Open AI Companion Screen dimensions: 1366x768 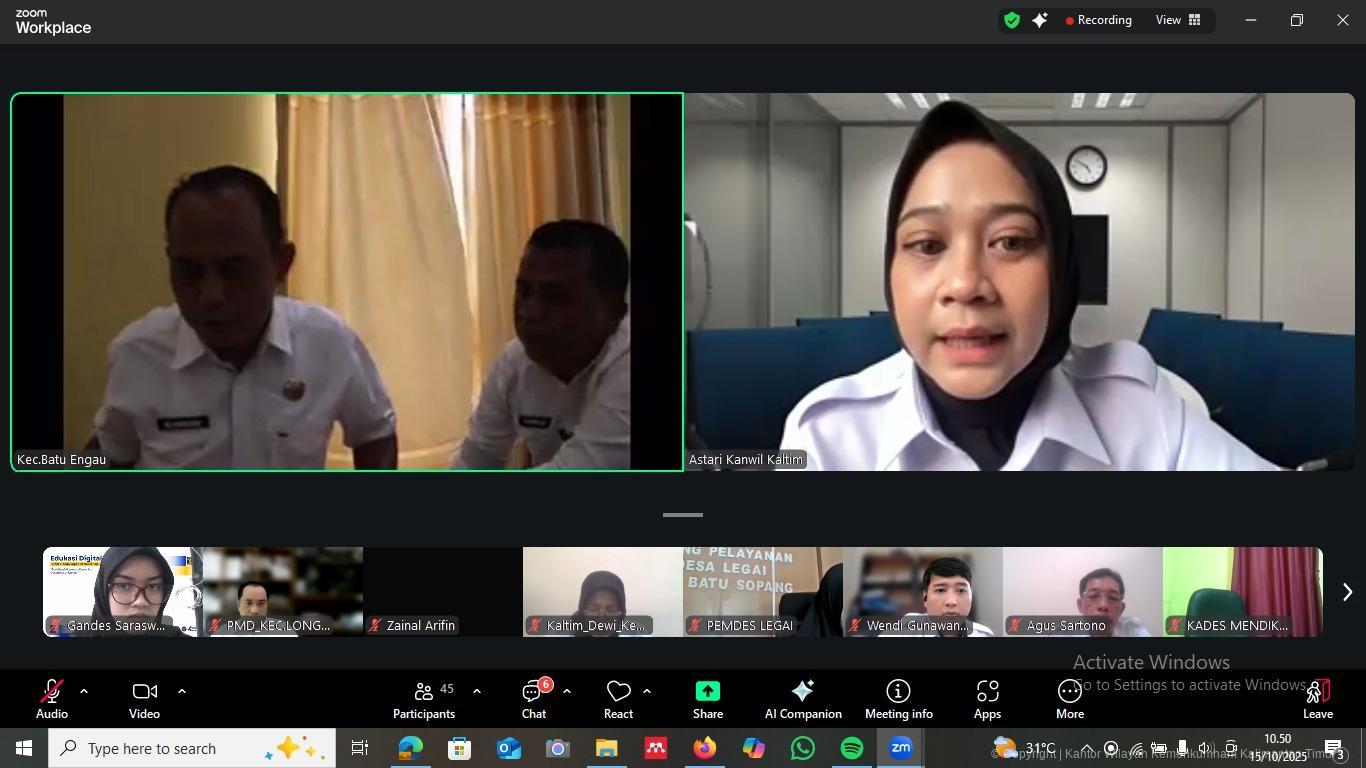[x=802, y=699]
